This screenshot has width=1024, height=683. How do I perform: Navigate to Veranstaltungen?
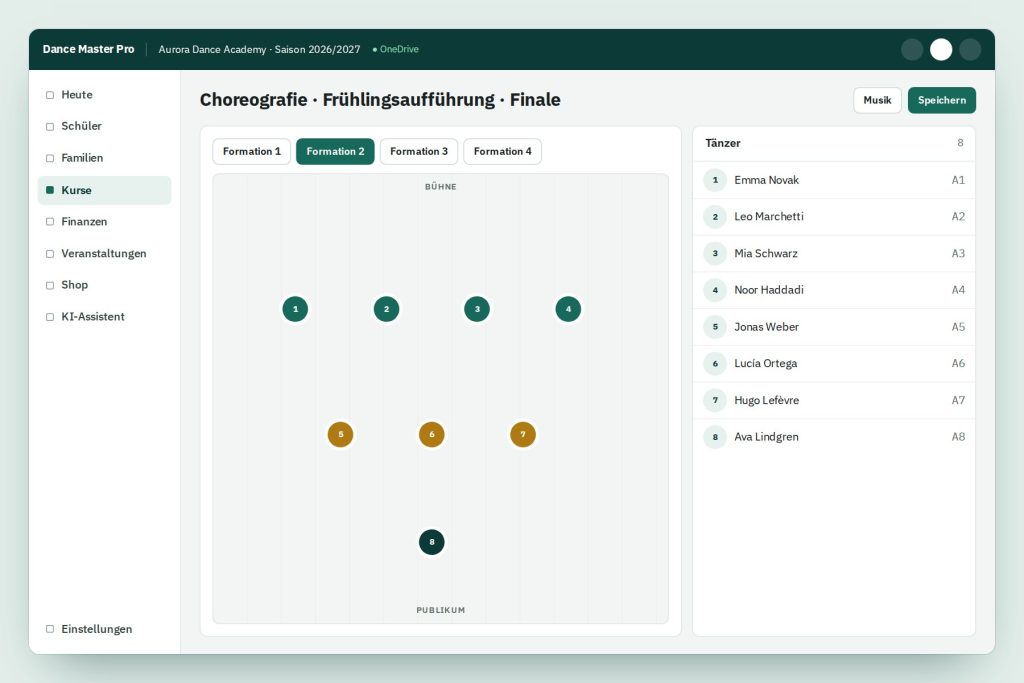coord(104,253)
